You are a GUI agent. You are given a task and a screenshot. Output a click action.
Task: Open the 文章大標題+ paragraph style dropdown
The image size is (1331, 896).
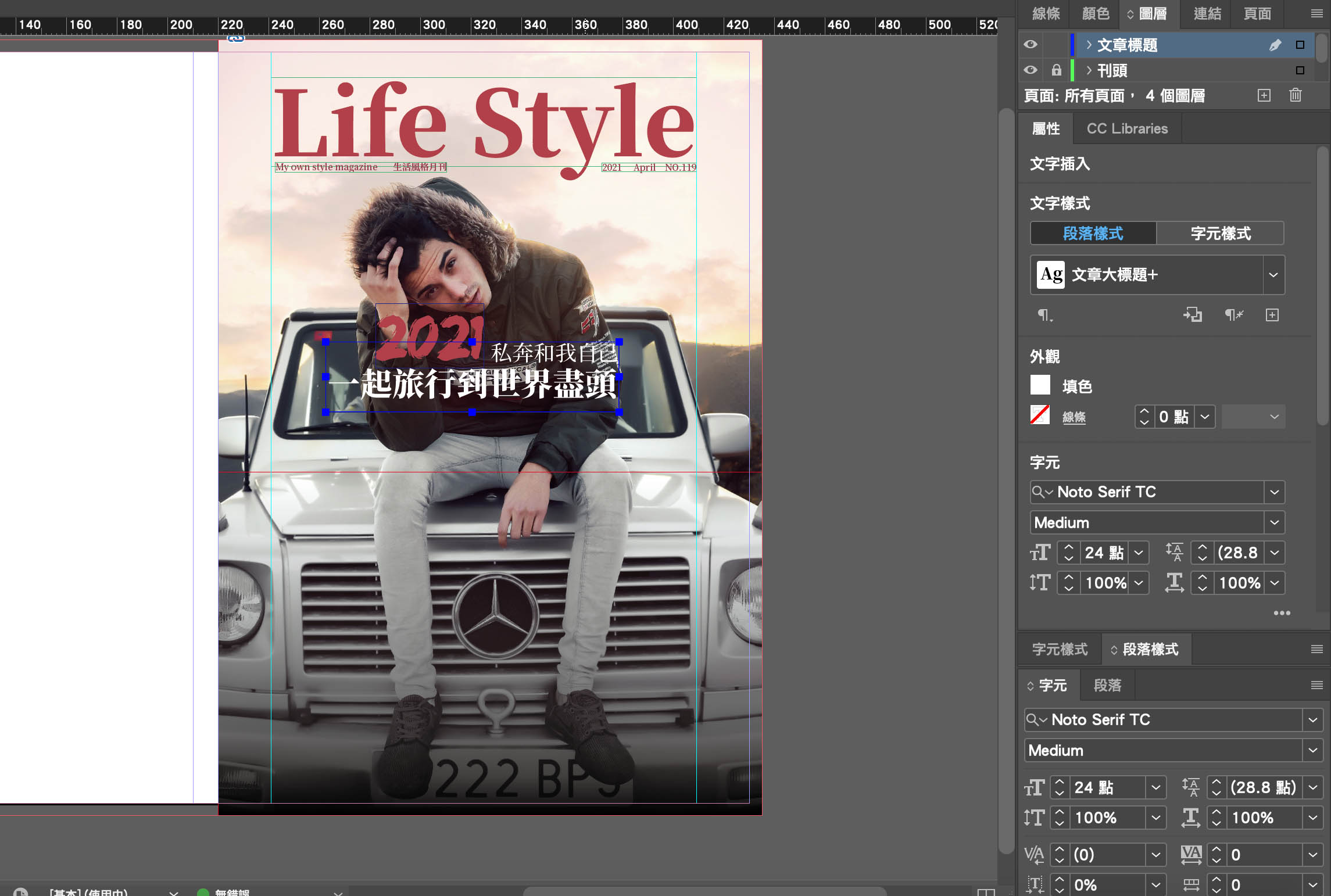click(1273, 275)
